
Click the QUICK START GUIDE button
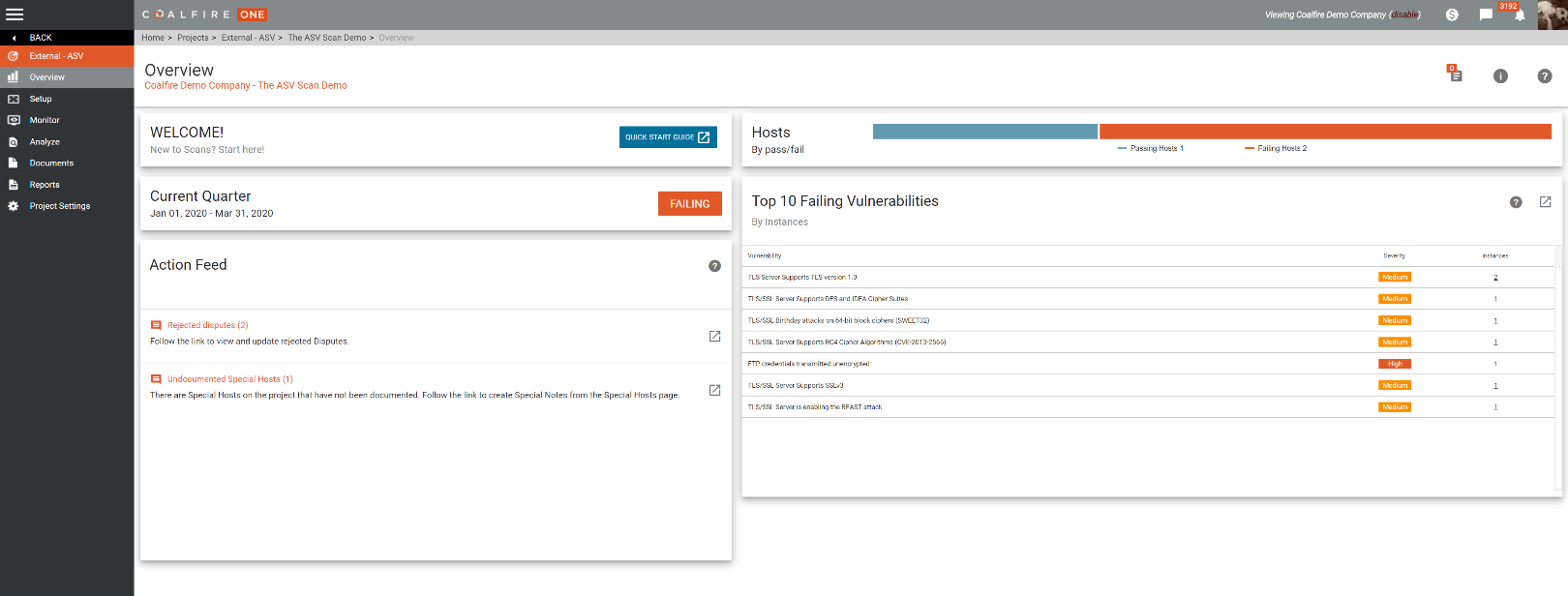(668, 137)
